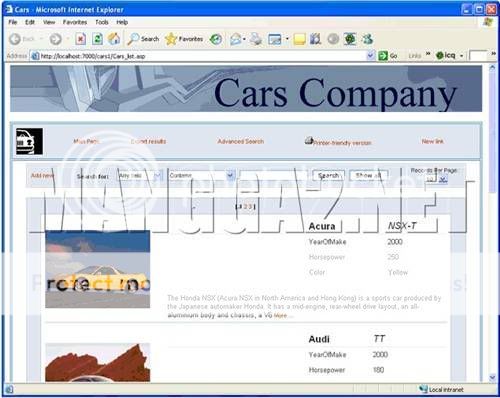Open the ICQ toolbar dropdown arrow
This screenshot has height=398, width=500.
(461, 56)
